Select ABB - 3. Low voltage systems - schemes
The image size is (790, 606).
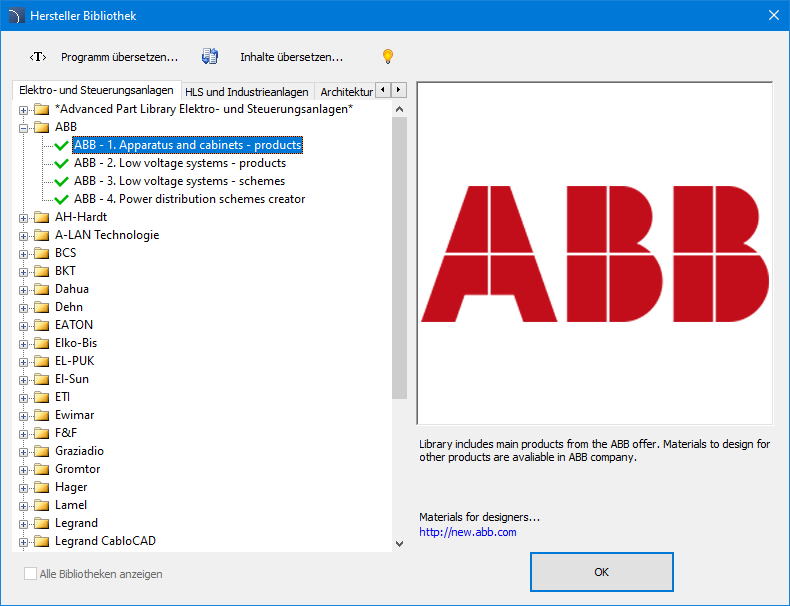click(x=179, y=181)
